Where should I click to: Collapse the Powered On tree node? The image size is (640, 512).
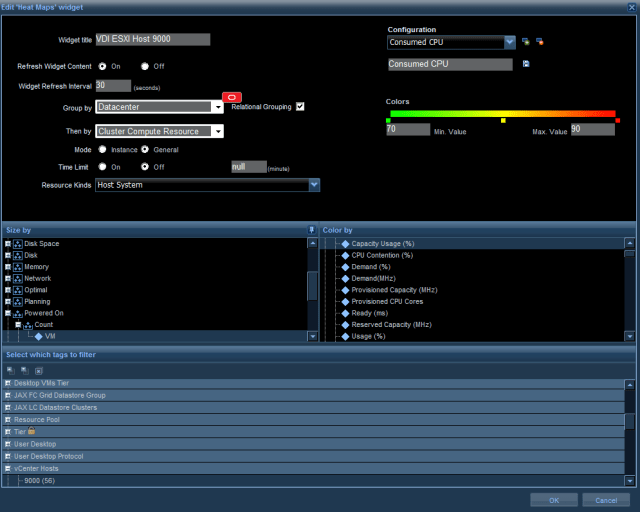pos(8,313)
